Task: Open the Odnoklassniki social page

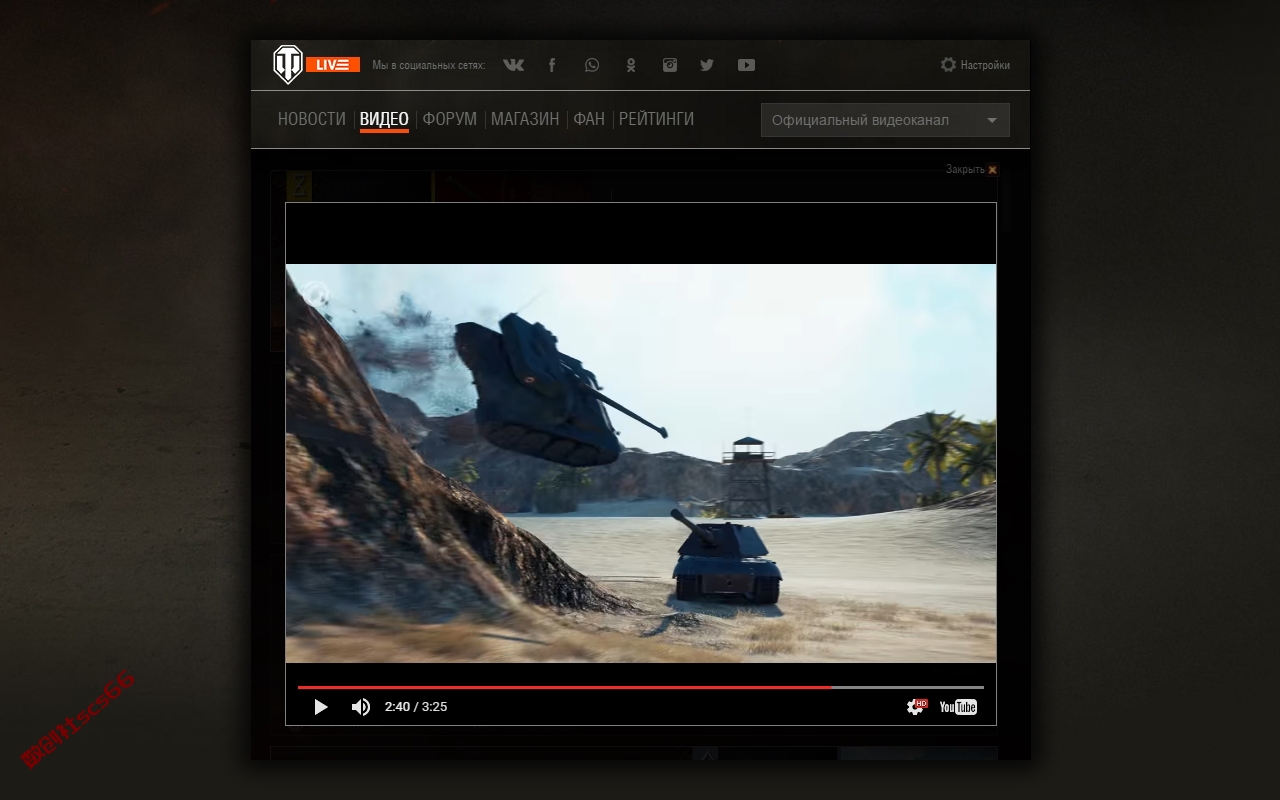Action: 631,65
